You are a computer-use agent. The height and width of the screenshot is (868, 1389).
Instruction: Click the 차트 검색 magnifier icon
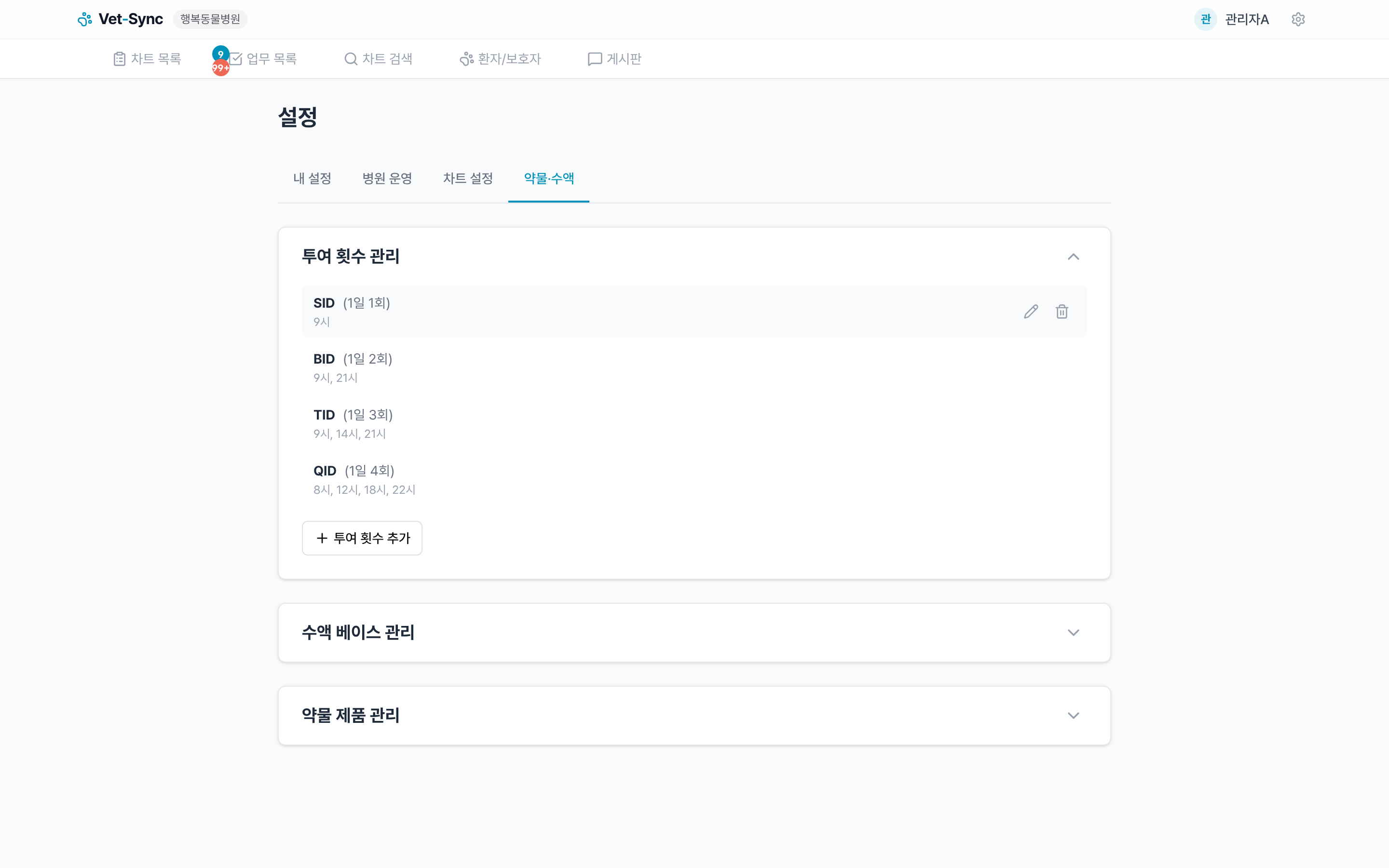point(350,58)
